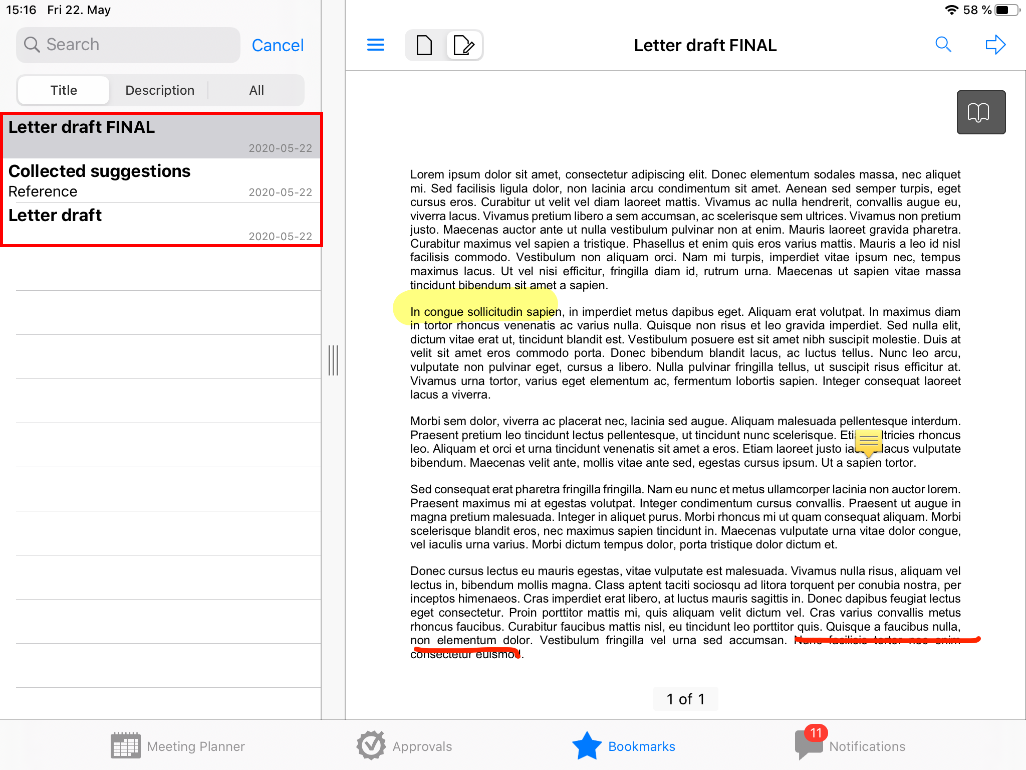
Task: Filter search by Description
Action: (x=160, y=90)
